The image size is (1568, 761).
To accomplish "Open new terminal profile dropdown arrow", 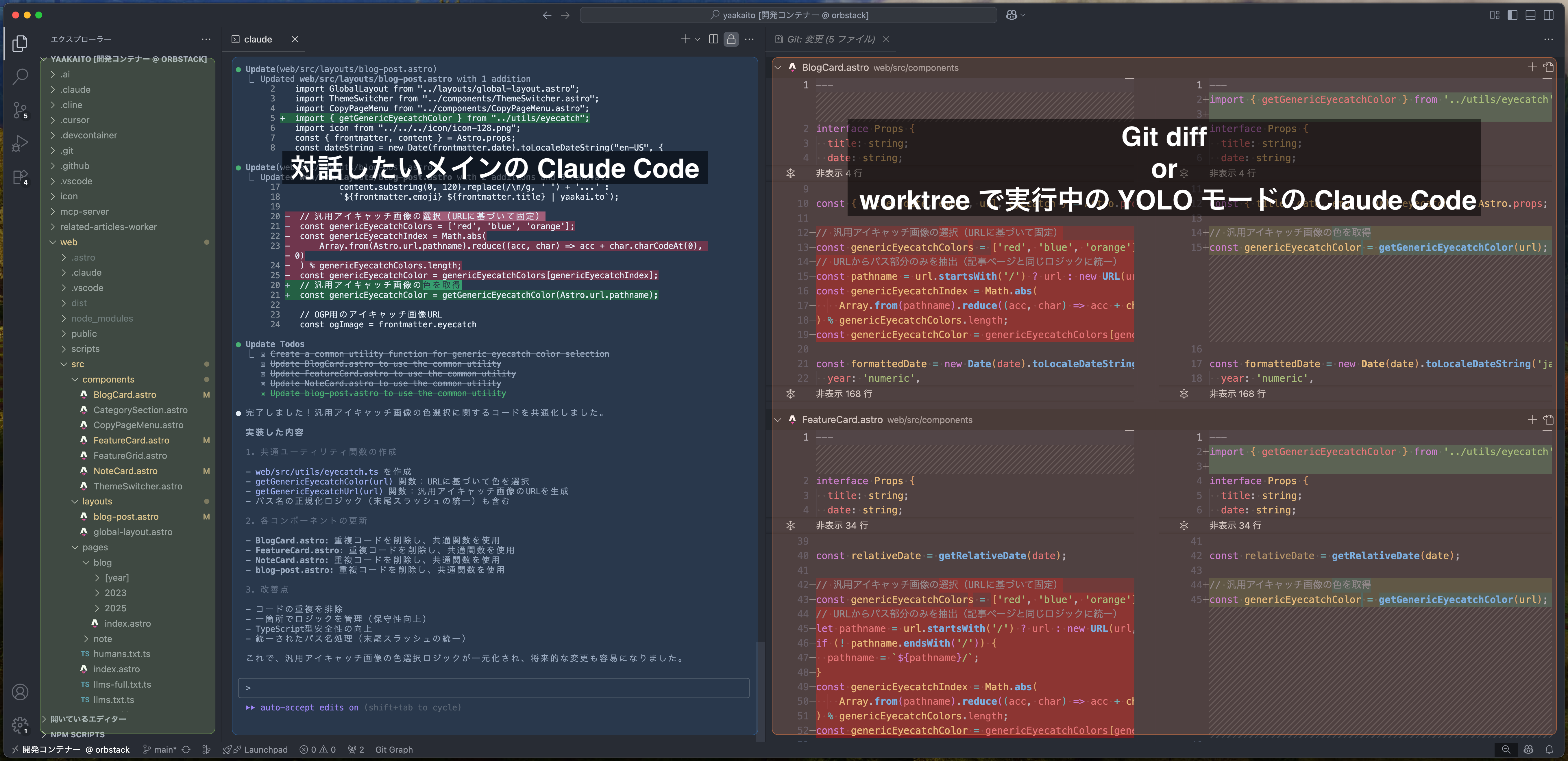I will (697, 39).
